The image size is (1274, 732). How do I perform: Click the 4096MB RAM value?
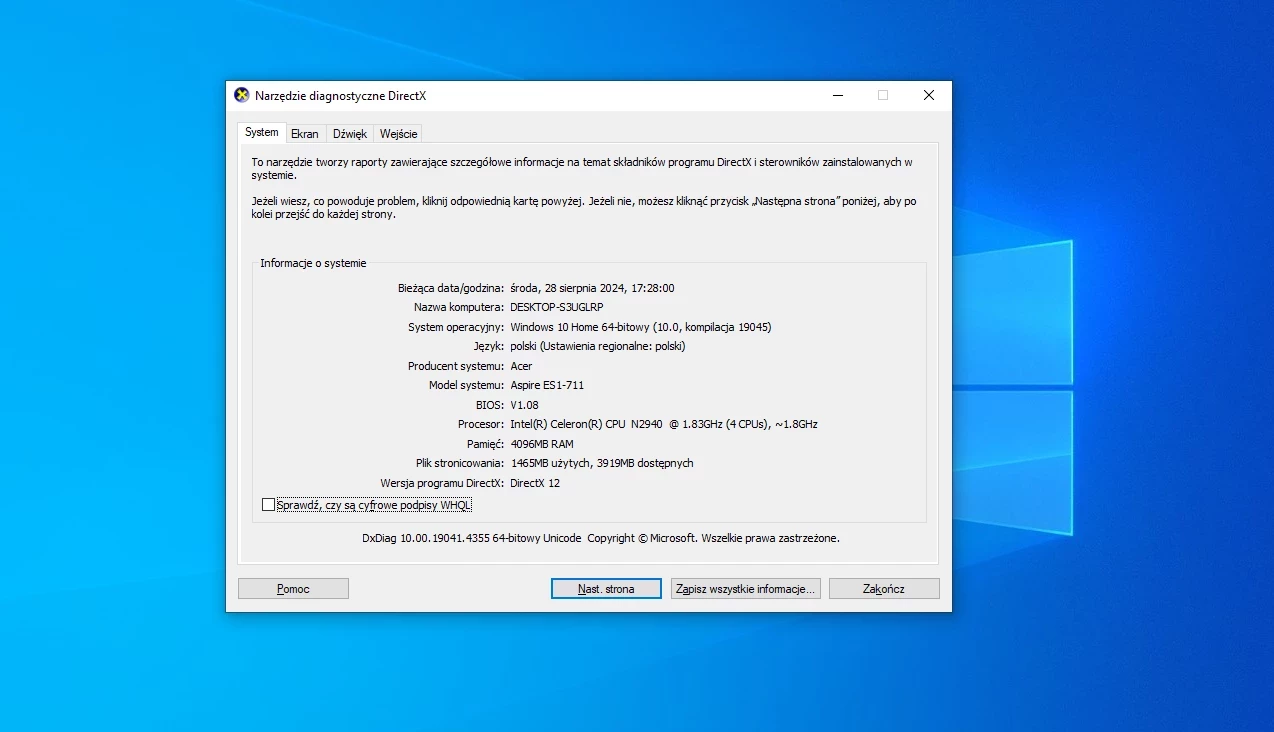tap(542, 444)
